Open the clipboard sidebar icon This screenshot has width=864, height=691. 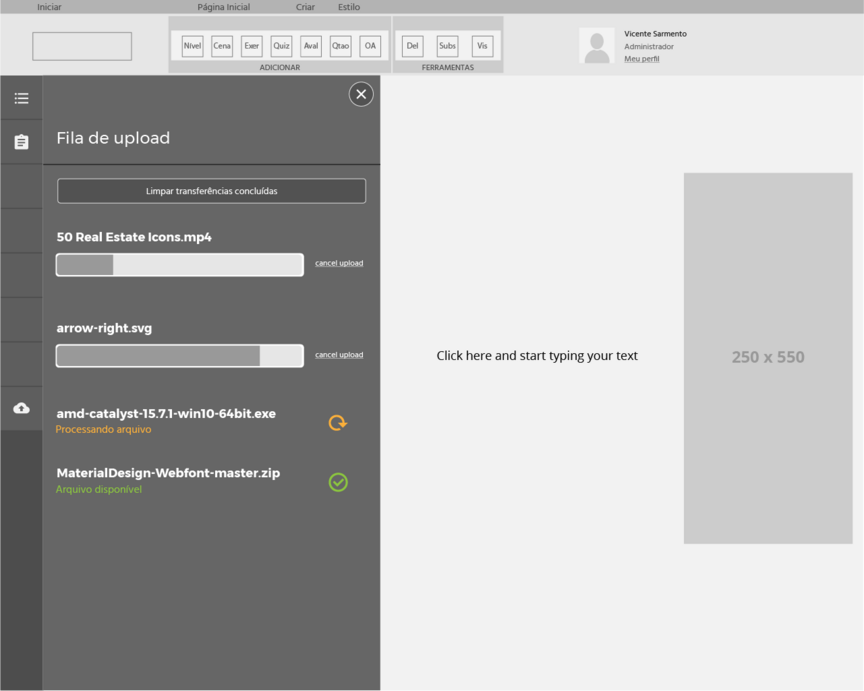[21, 142]
